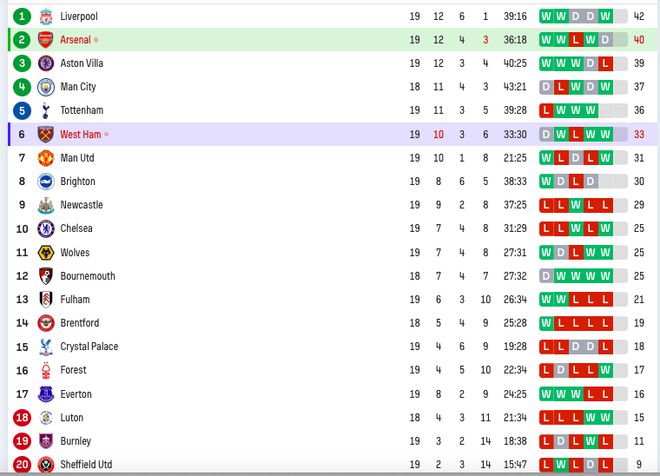Click the Liverpool club crest
This screenshot has height=476, width=660.
[46, 16]
